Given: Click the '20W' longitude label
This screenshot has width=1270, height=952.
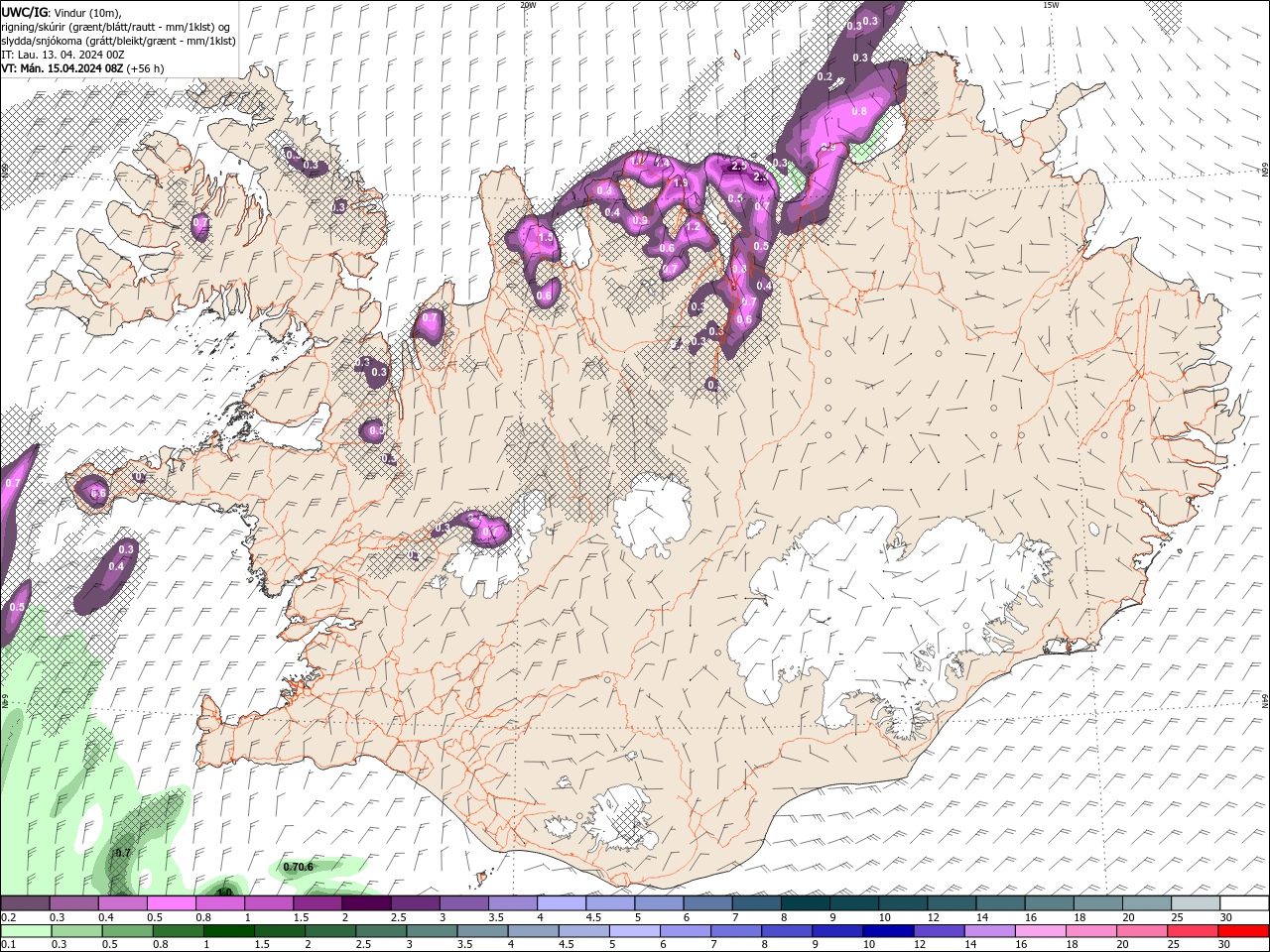Looking at the screenshot, I should (528, 5).
